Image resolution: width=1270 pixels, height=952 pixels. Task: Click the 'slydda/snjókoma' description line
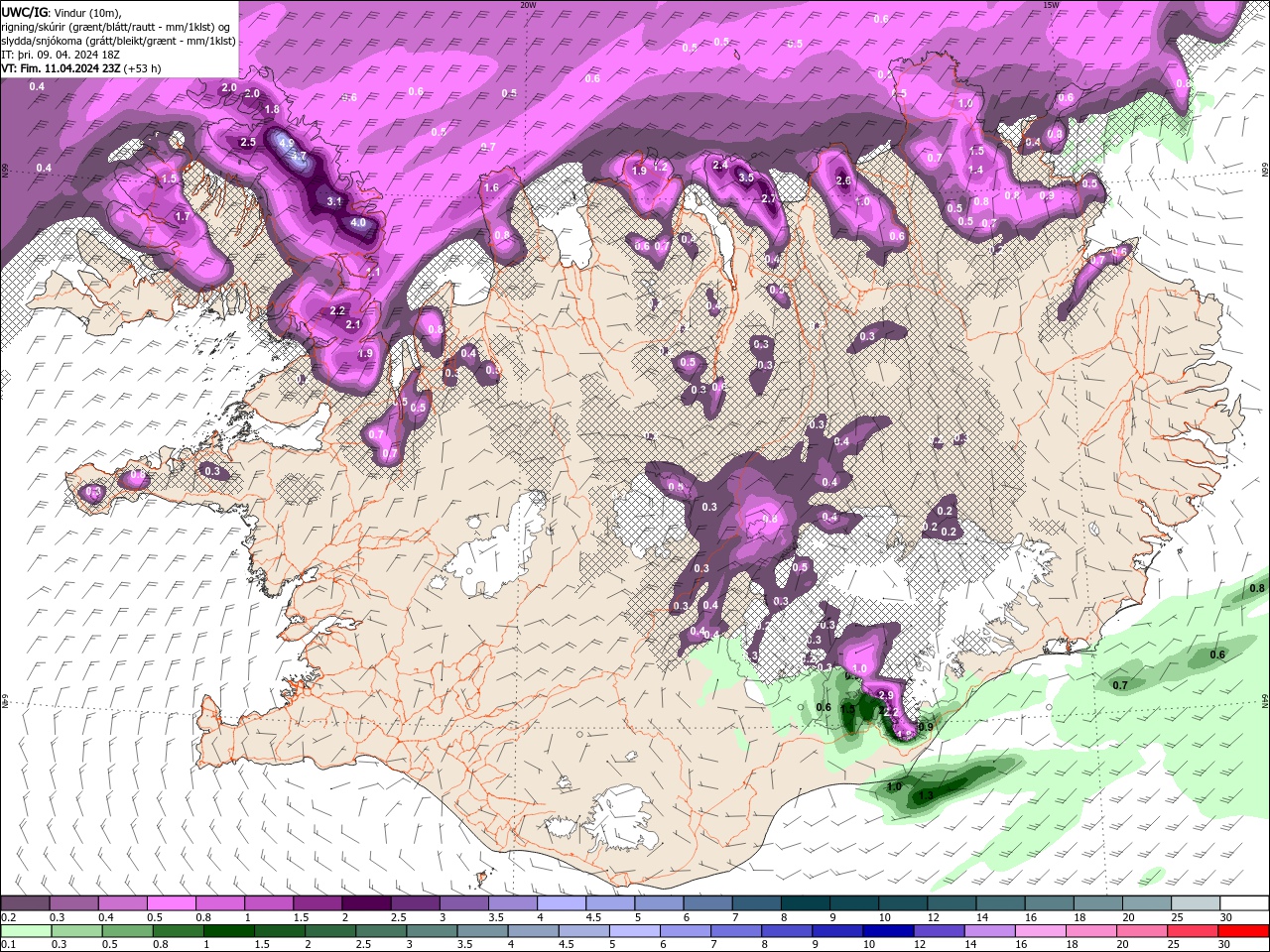click(x=118, y=41)
